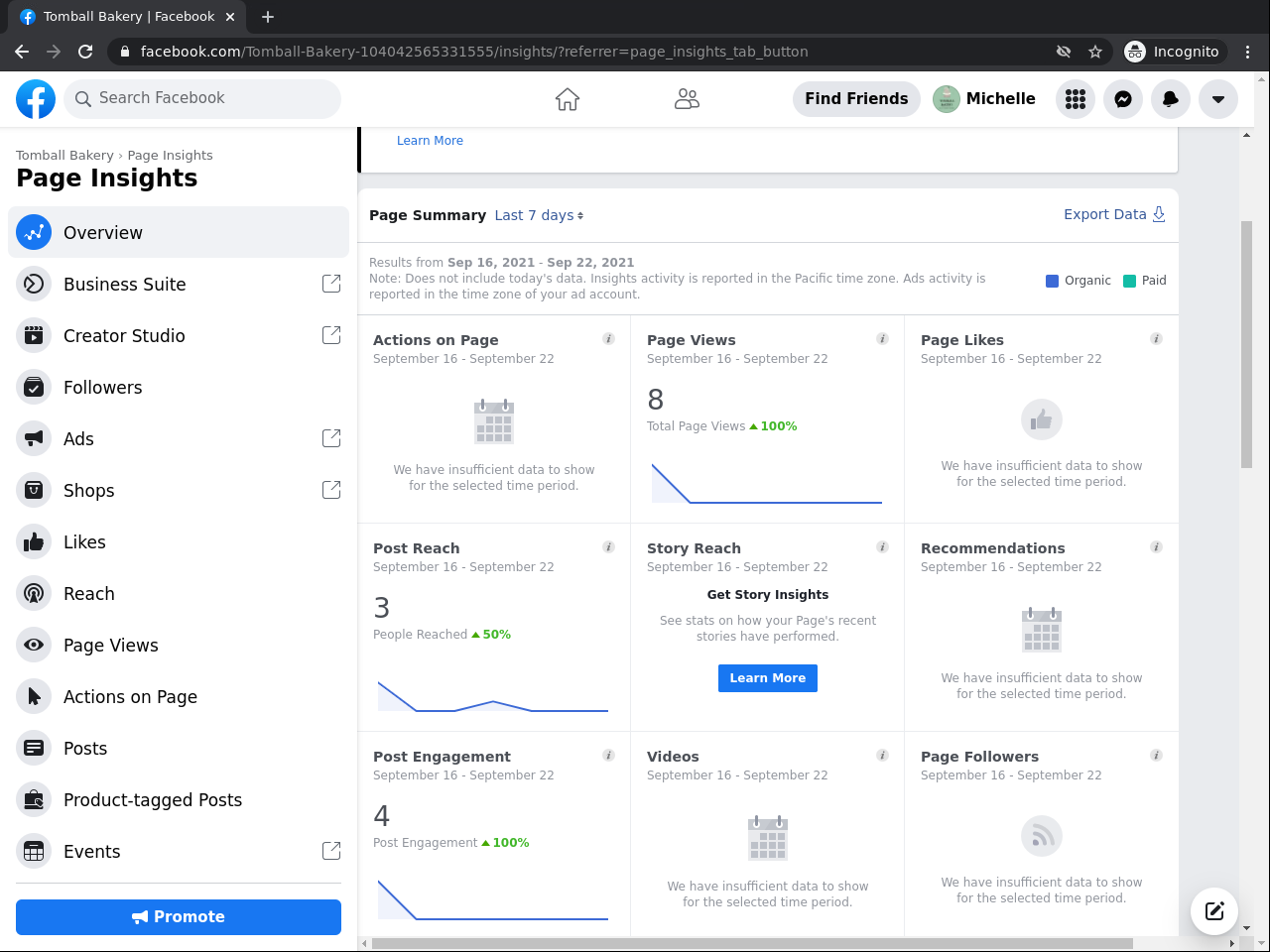Click info icon next to Post Reach
This screenshot has width=1270, height=952.
pyautogui.click(x=608, y=547)
